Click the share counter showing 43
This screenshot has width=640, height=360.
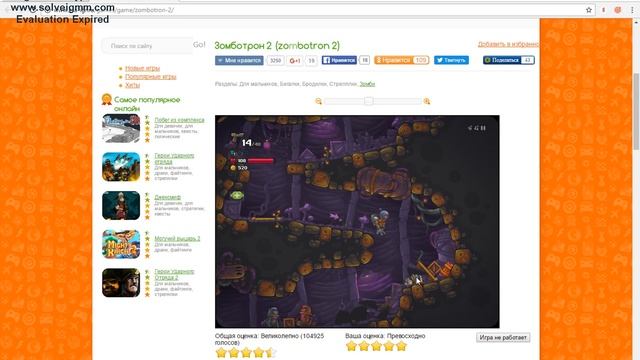[x=527, y=60]
